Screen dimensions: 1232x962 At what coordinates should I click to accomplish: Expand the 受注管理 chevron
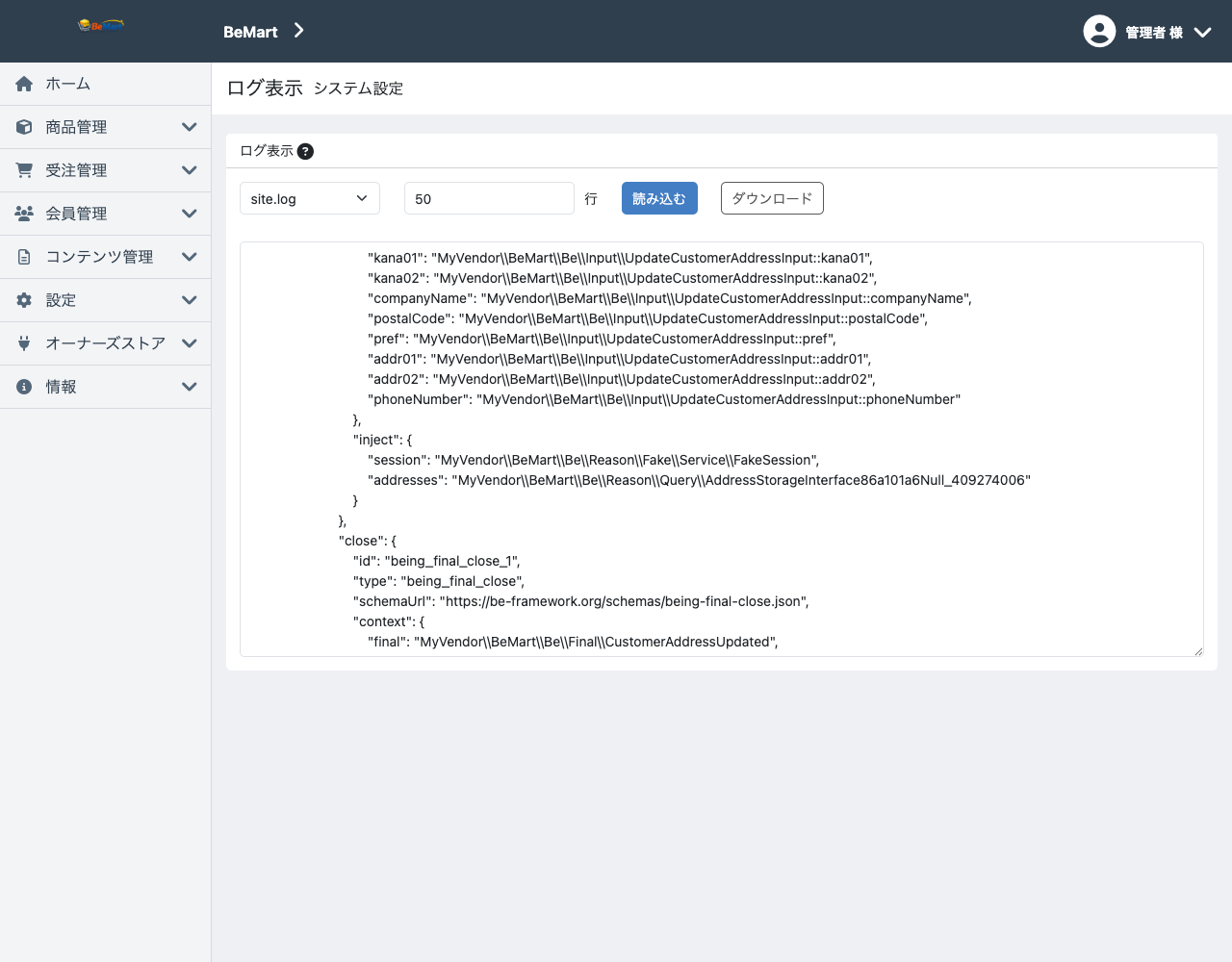190,170
